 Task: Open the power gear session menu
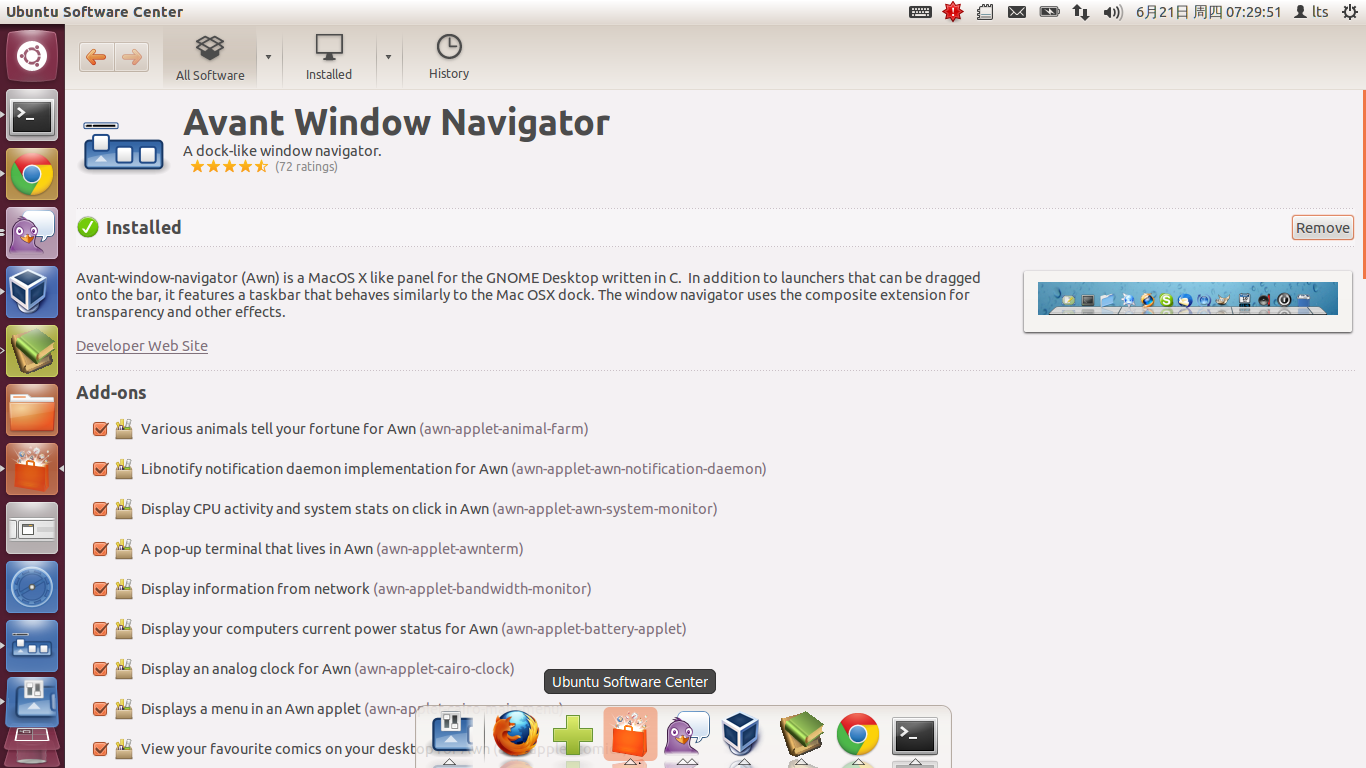click(1351, 12)
